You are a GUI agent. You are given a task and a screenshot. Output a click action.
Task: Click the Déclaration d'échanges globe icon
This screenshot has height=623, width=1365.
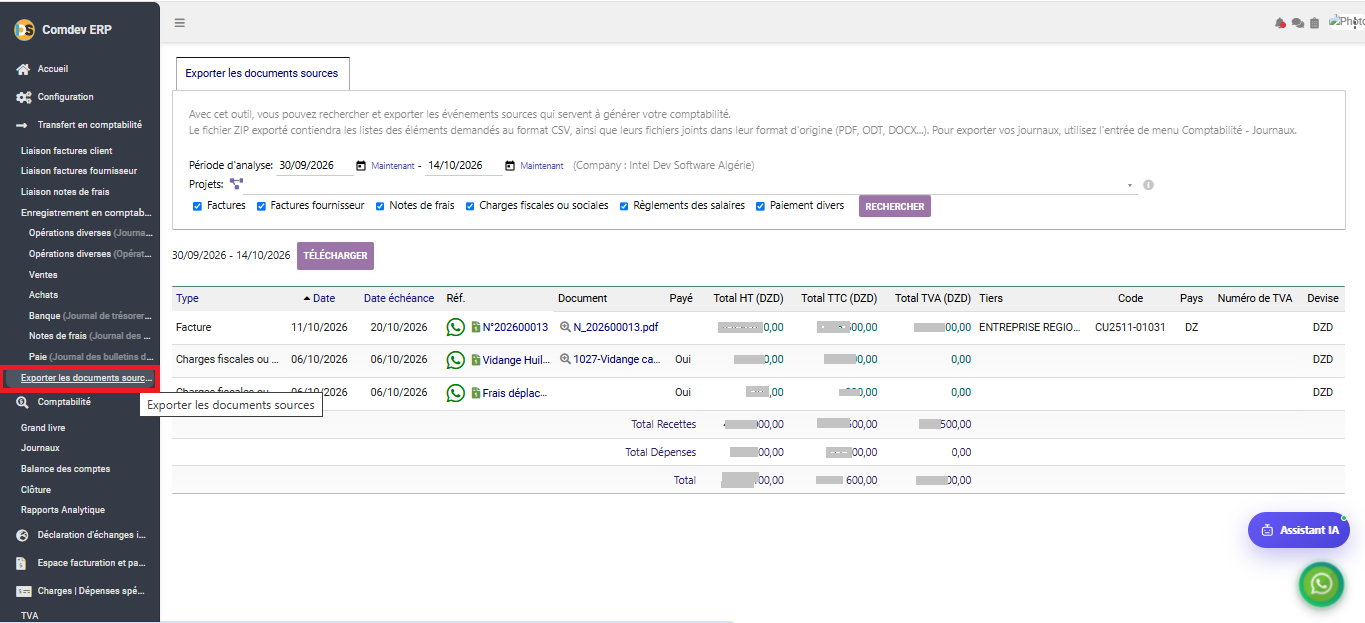coord(23,535)
